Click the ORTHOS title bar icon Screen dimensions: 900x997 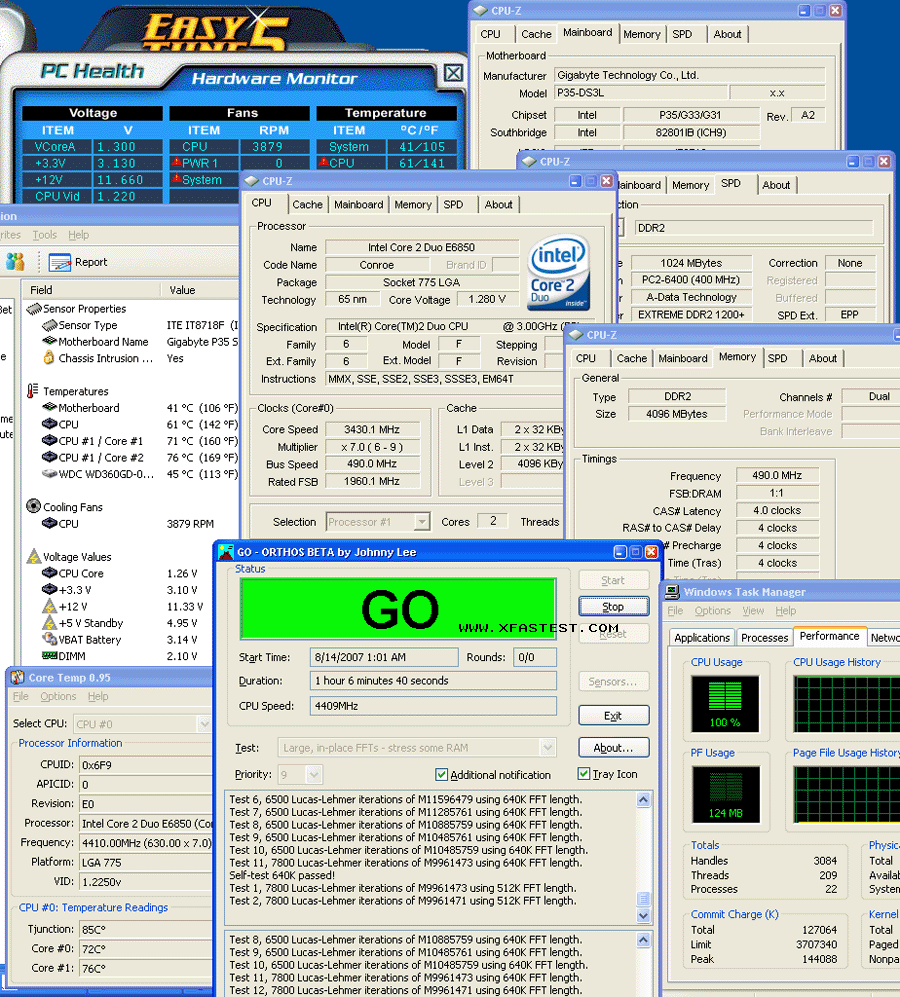[x=226, y=552]
